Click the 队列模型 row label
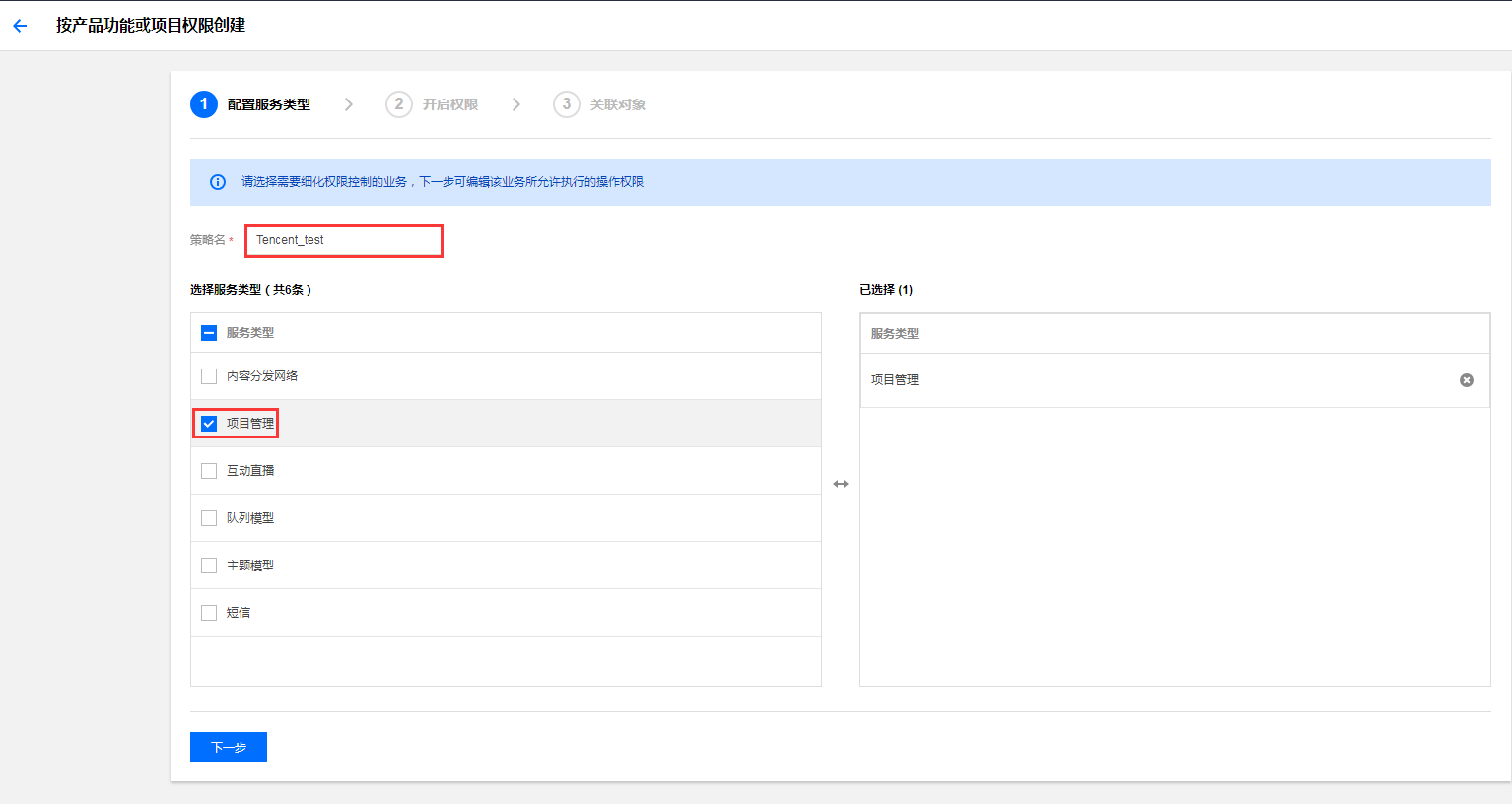 click(x=250, y=518)
